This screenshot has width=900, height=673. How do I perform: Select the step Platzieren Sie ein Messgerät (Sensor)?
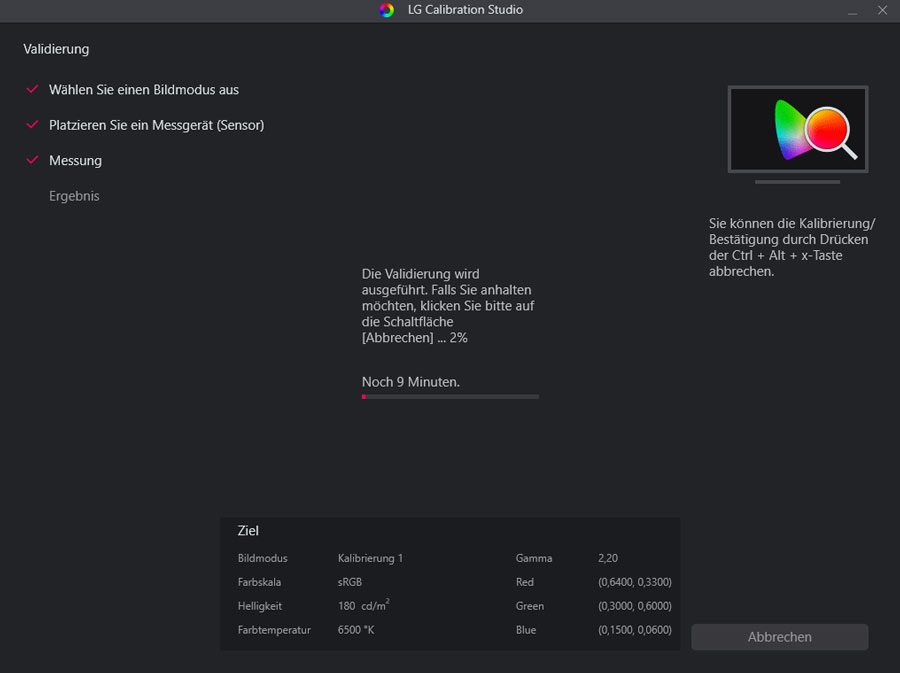click(156, 125)
